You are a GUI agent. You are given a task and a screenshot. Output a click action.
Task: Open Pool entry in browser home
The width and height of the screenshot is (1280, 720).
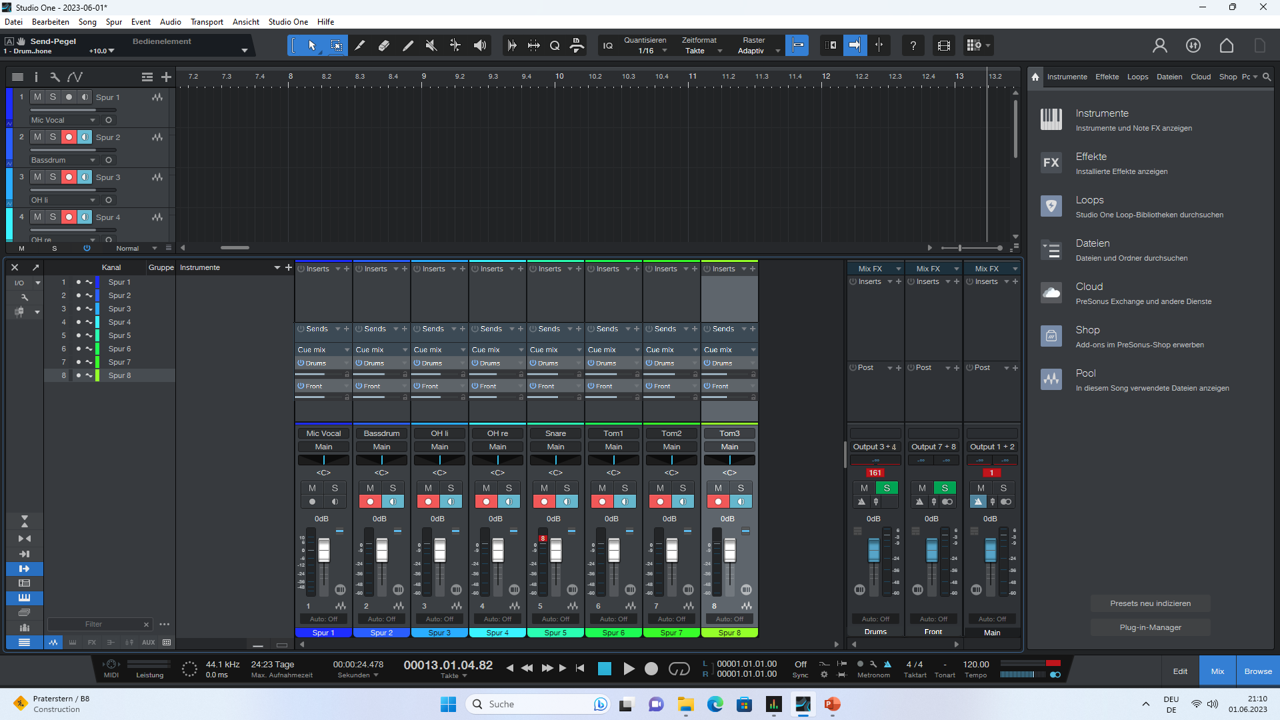click(x=1150, y=380)
